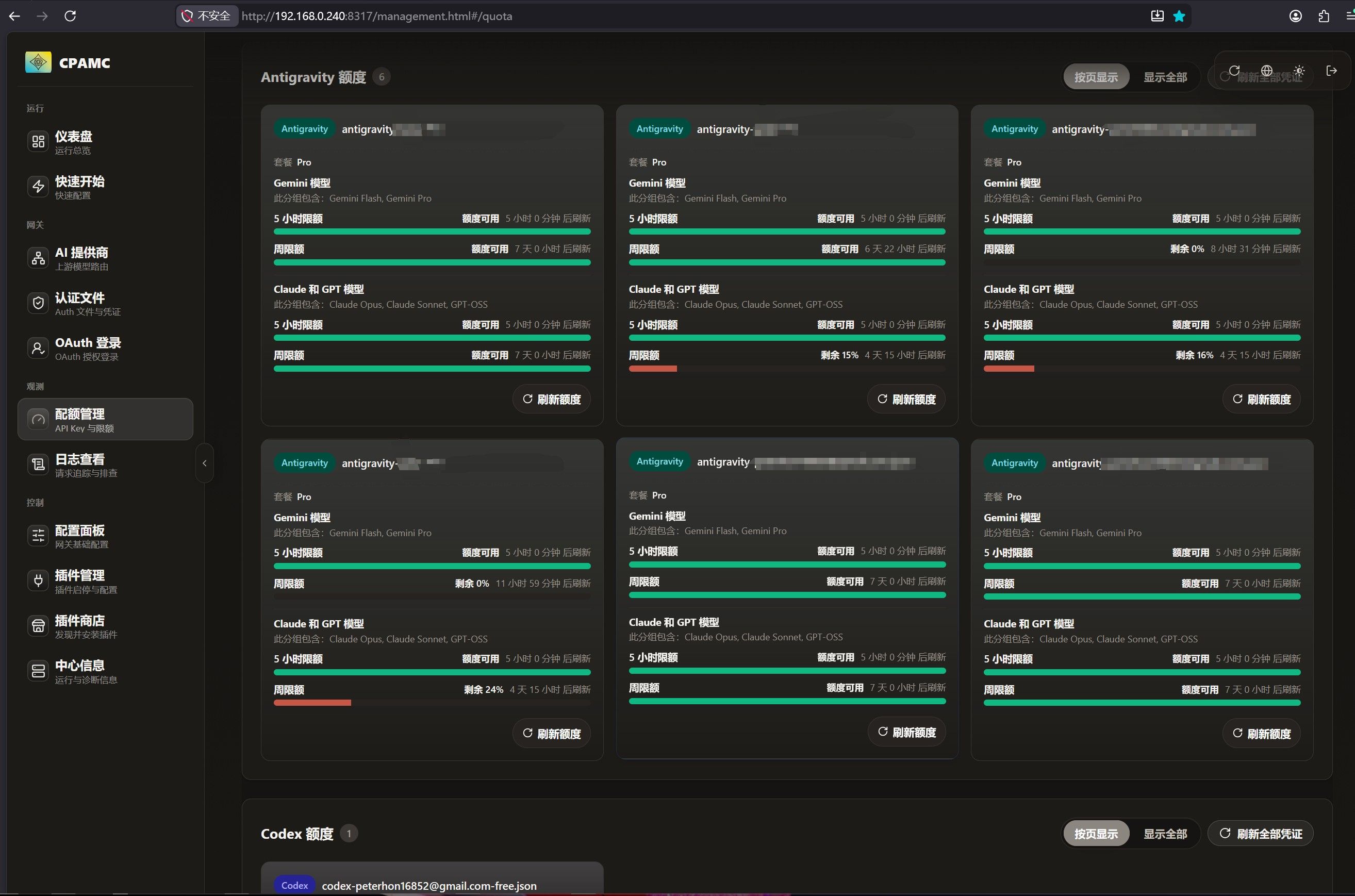Click the logout icon in header

pyautogui.click(x=1332, y=70)
